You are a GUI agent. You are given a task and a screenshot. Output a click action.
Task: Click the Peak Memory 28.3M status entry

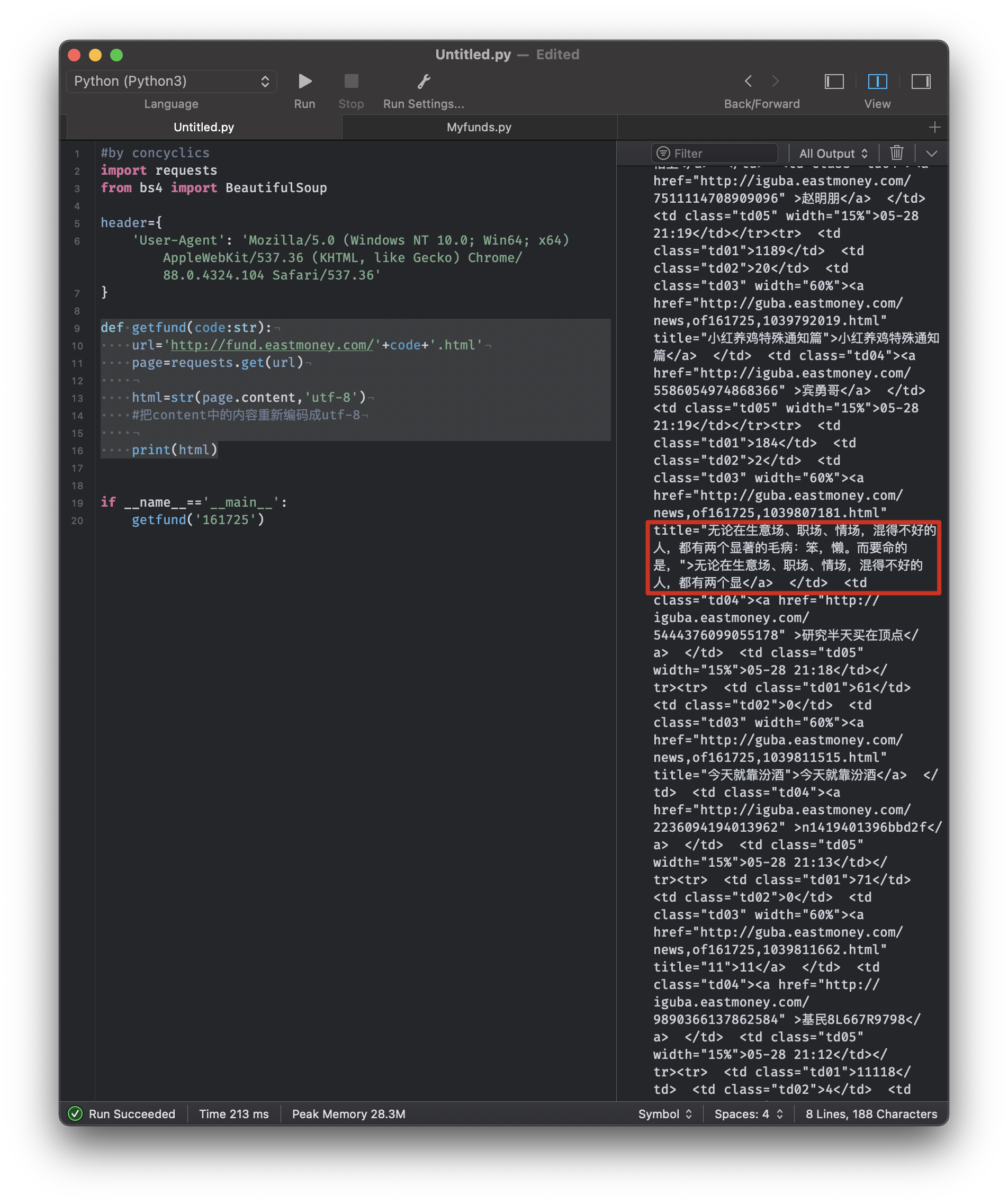coord(348,1113)
